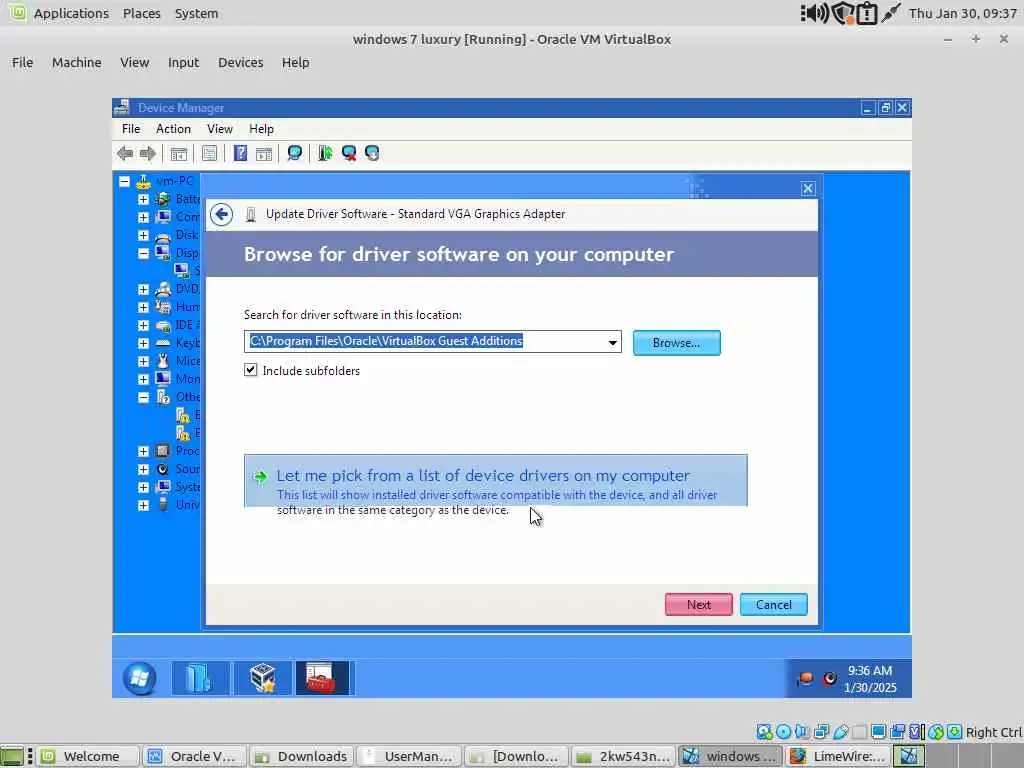Expand the DVD/CD-ROM drives tree node

click(x=143, y=289)
